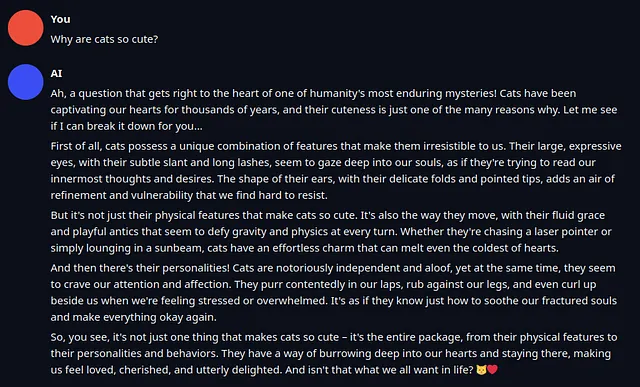Click the paragraph starting 'First of all, cats'
Viewport: 640px width, 387px height.
tap(336, 171)
